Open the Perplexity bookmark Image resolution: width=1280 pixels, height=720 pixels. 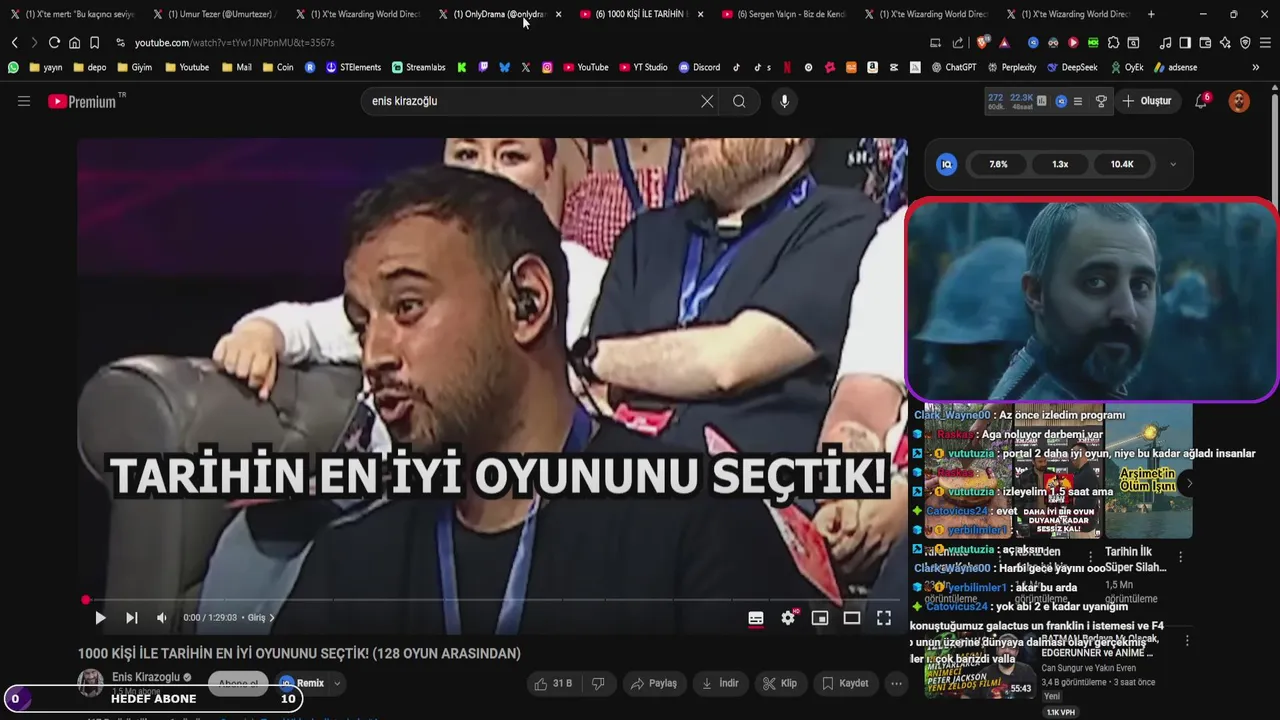coord(1011,67)
